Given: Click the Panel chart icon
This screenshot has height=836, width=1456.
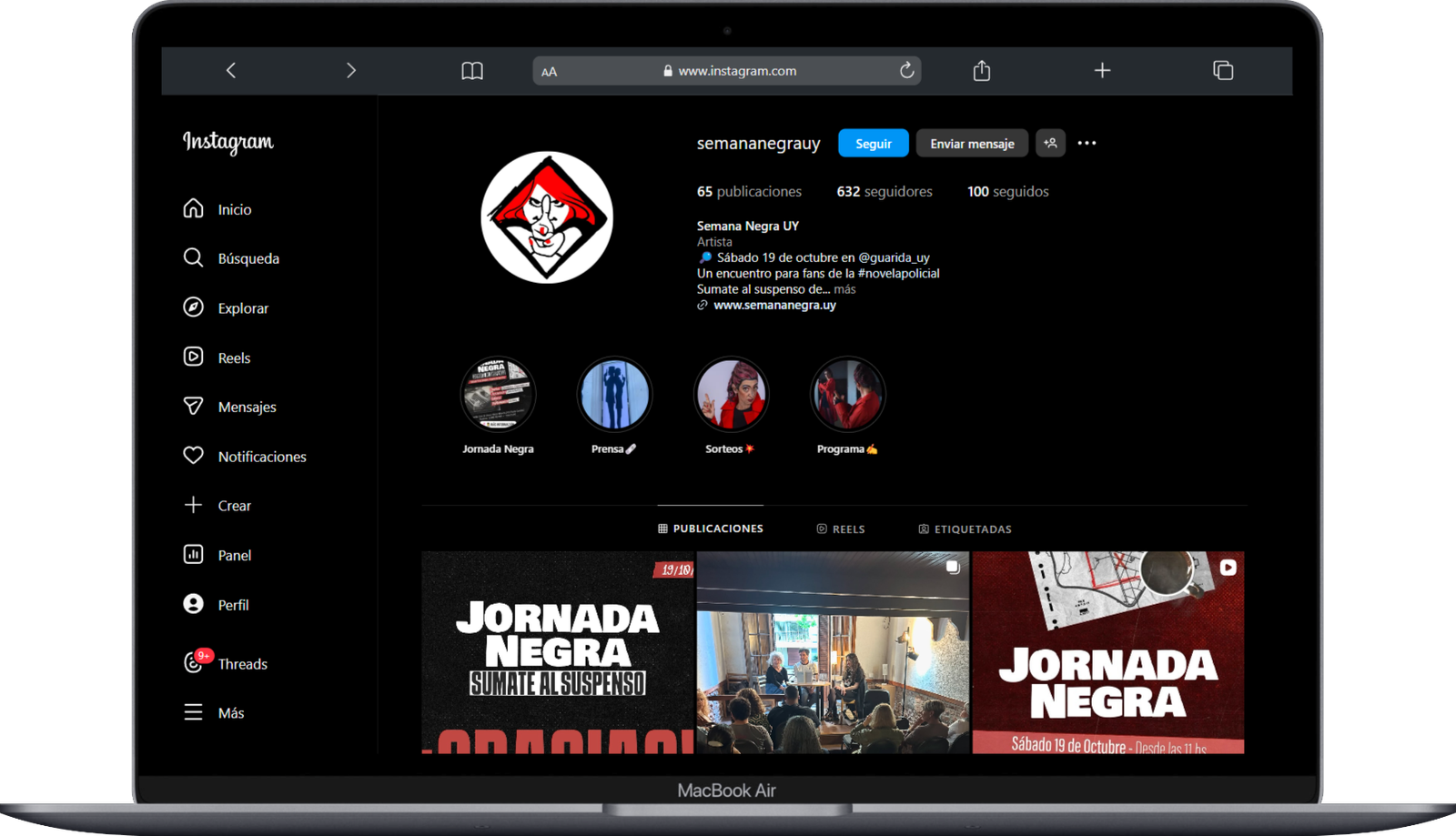Looking at the screenshot, I should pyautogui.click(x=193, y=554).
